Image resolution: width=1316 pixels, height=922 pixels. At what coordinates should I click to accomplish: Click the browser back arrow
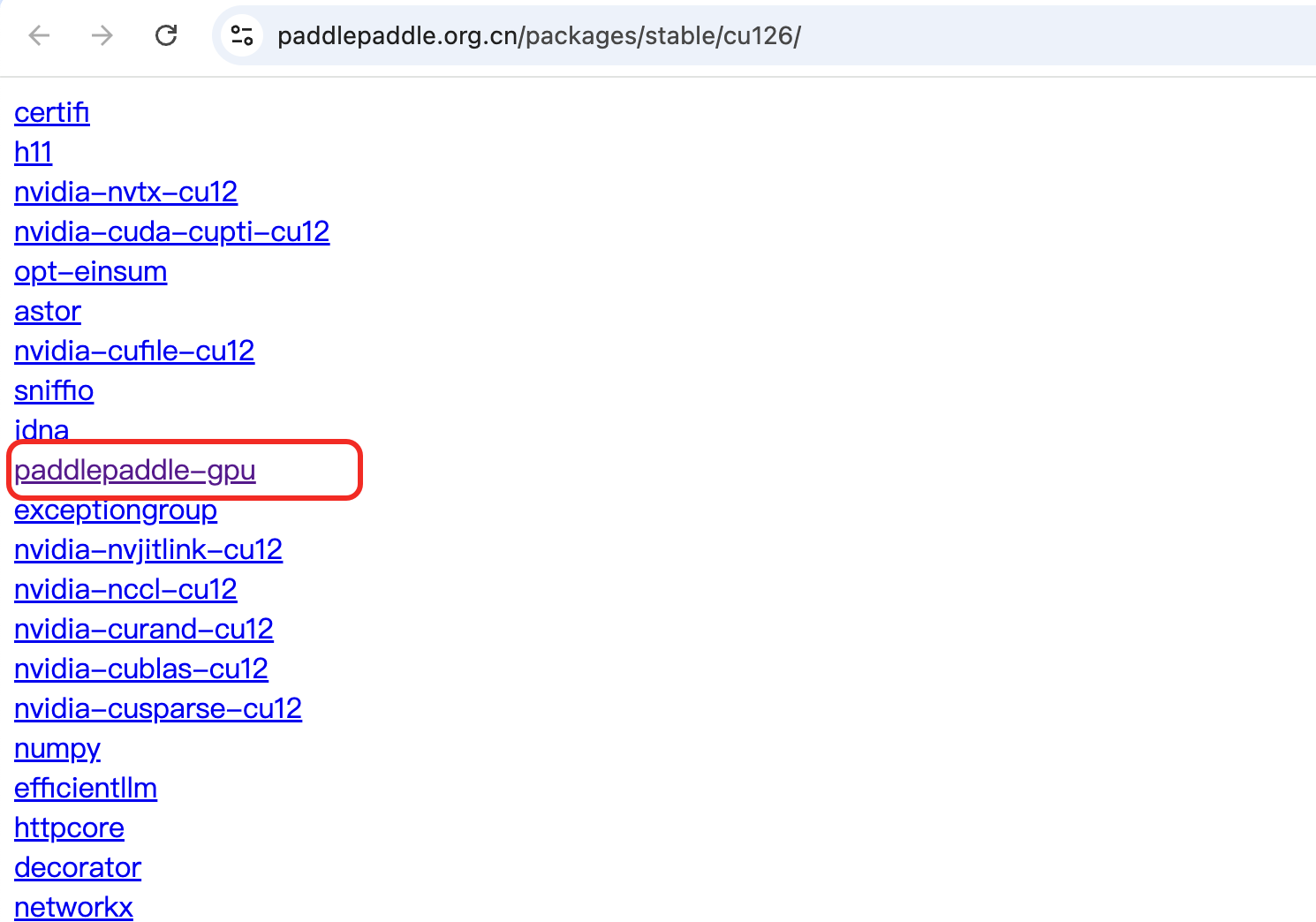coord(39,35)
